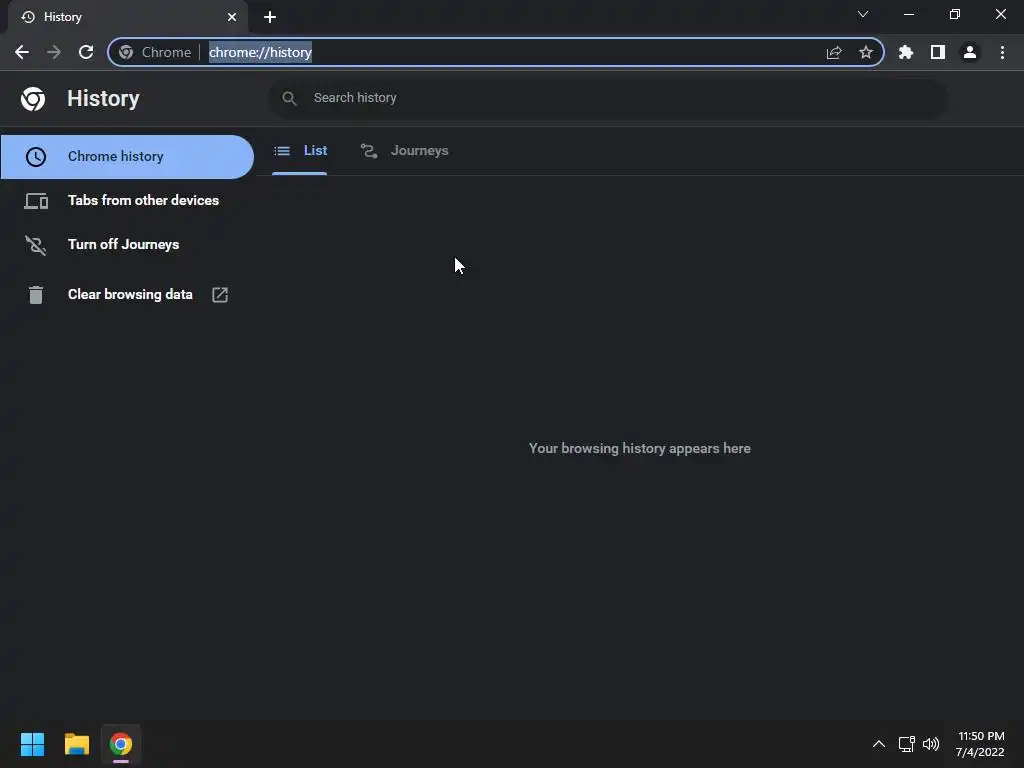The height and width of the screenshot is (768, 1024).
Task: Select the History browser tab
Action: 127,17
